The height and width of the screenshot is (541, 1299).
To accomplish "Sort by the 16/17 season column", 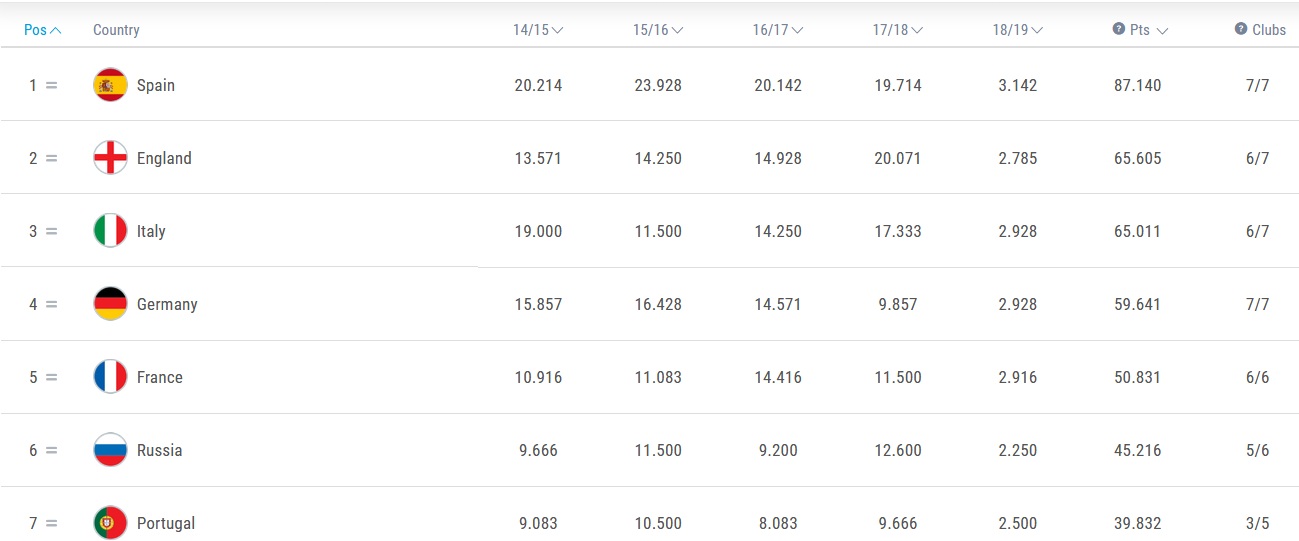I will click(778, 30).
